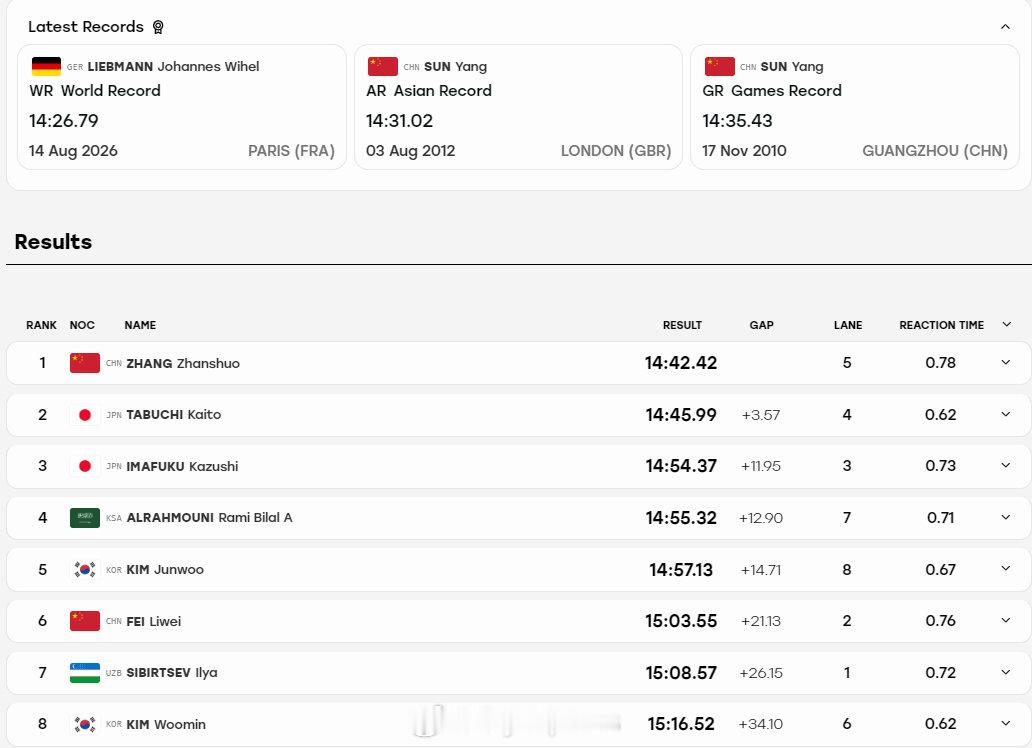
Task: Click the Korea flag beside KIM Junwoo
Action: point(85,570)
